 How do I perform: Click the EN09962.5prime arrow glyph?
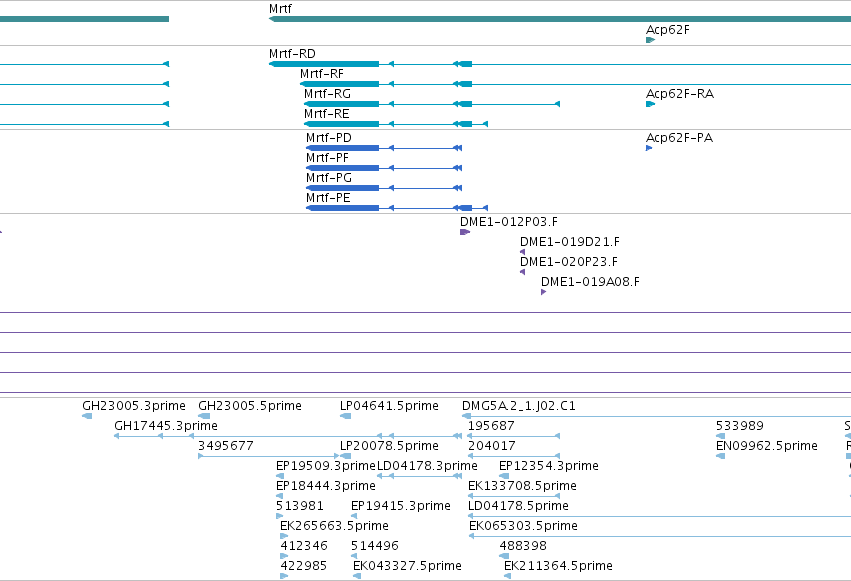(720, 456)
